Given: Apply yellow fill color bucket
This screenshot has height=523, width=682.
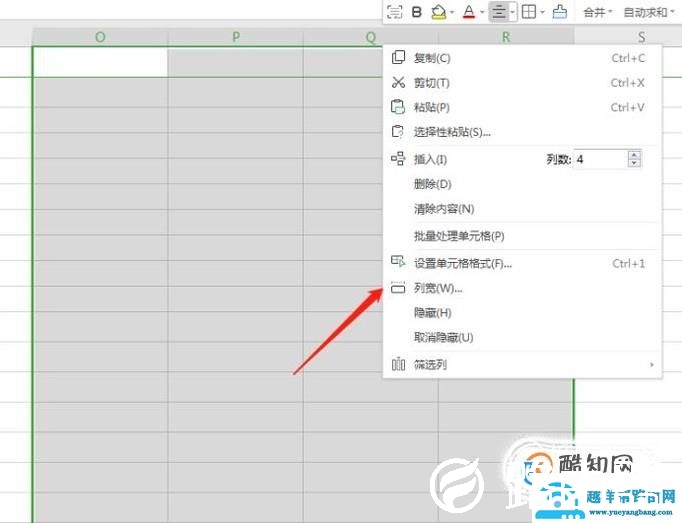Looking at the screenshot, I should [438, 12].
